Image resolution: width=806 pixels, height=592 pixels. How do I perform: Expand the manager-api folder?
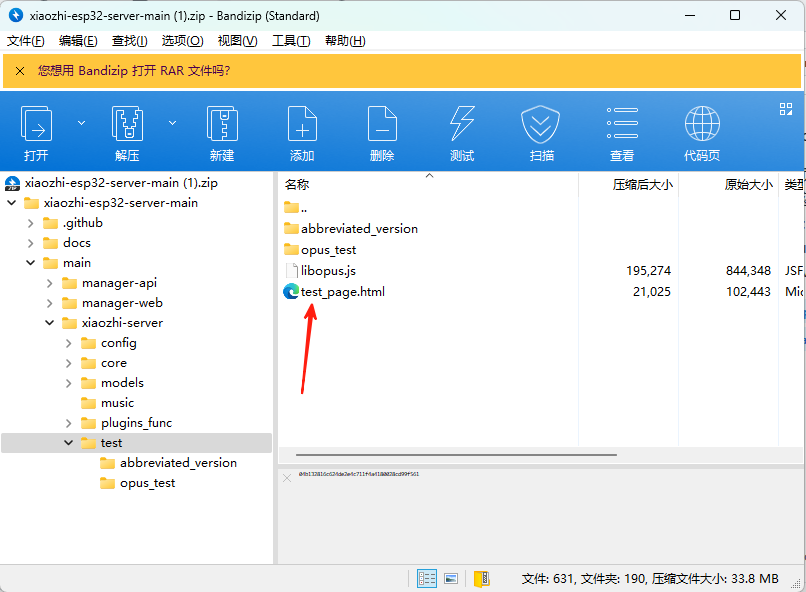click(x=49, y=283)
